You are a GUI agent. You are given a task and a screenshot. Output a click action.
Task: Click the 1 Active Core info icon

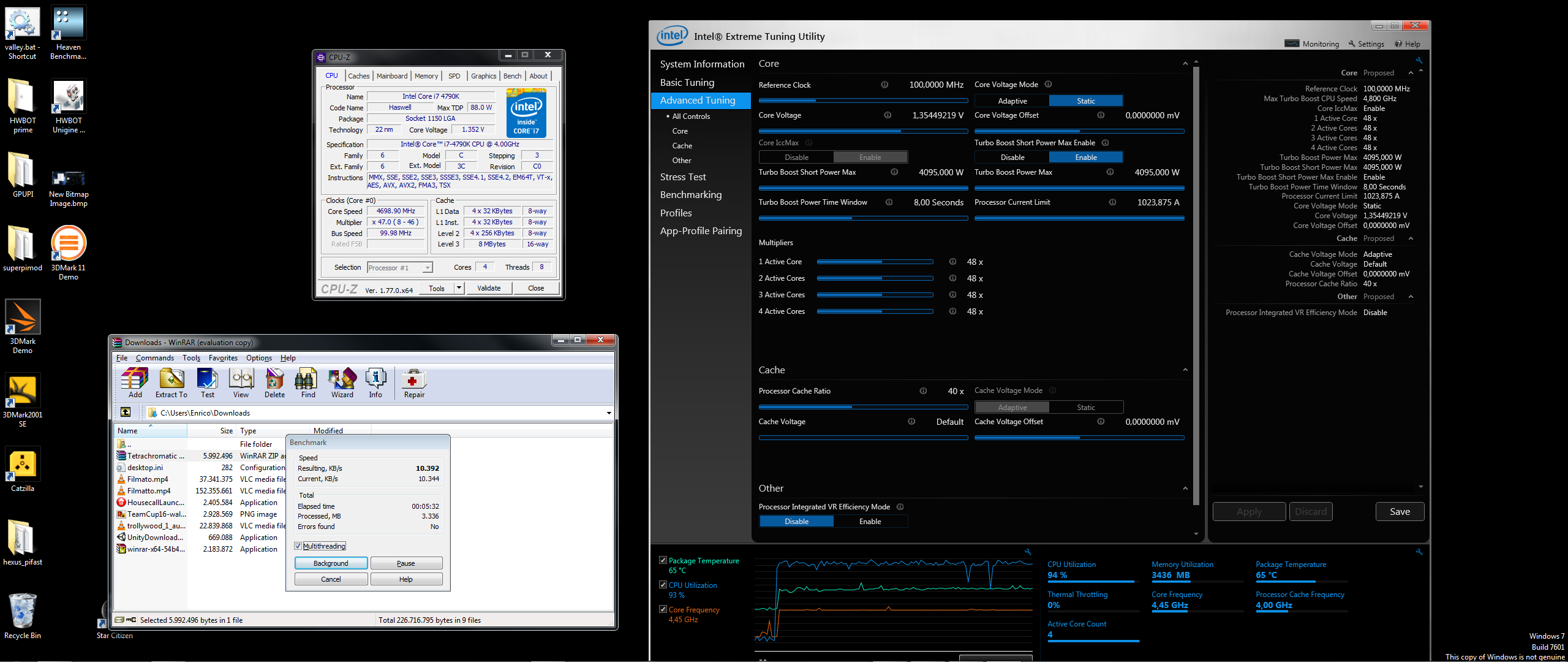click(x=952, y=262)
